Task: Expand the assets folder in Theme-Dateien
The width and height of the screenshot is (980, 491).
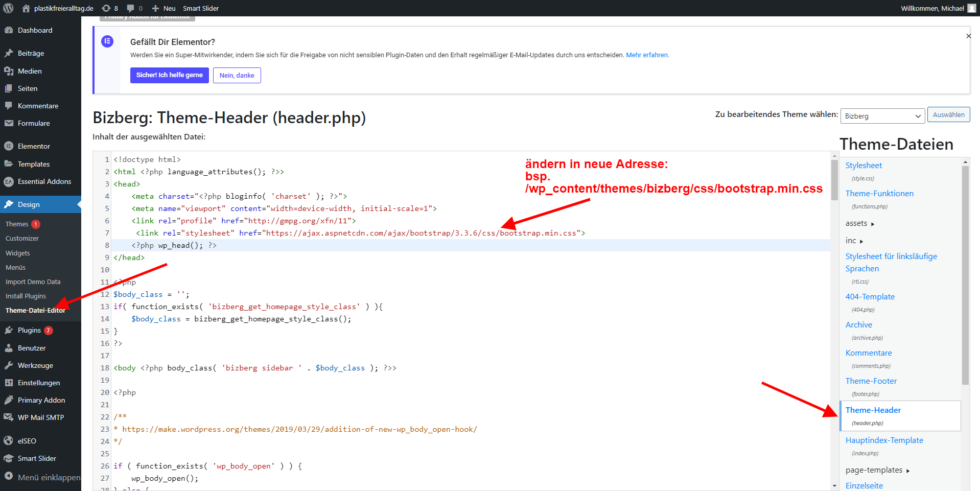Action: [859, 222]
